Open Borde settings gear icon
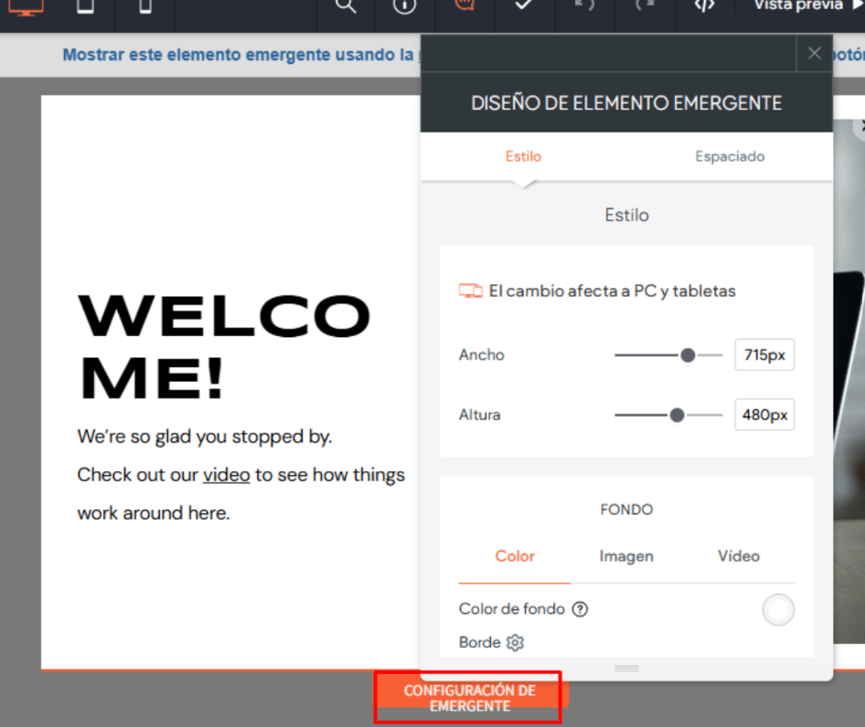The width and height of the screenshot is (865, 727). pos(515,643)
